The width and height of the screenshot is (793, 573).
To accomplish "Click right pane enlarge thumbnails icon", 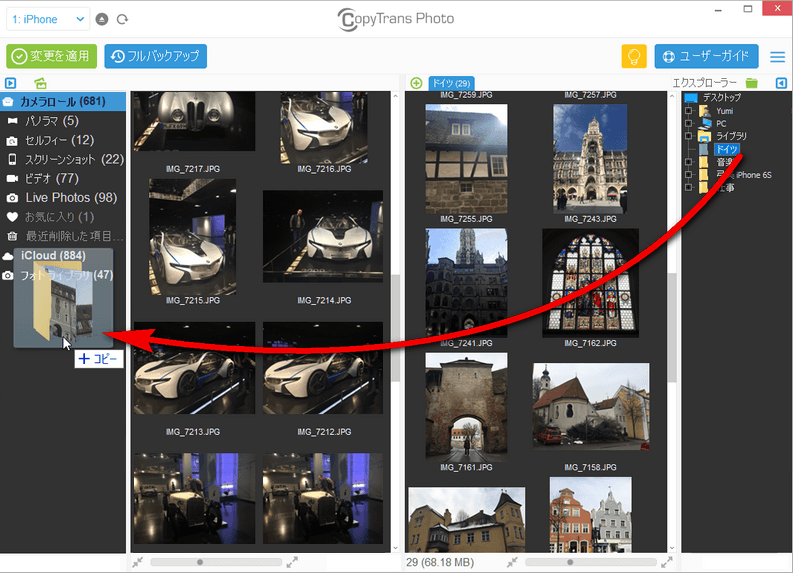I will click(x=668, y=562).
